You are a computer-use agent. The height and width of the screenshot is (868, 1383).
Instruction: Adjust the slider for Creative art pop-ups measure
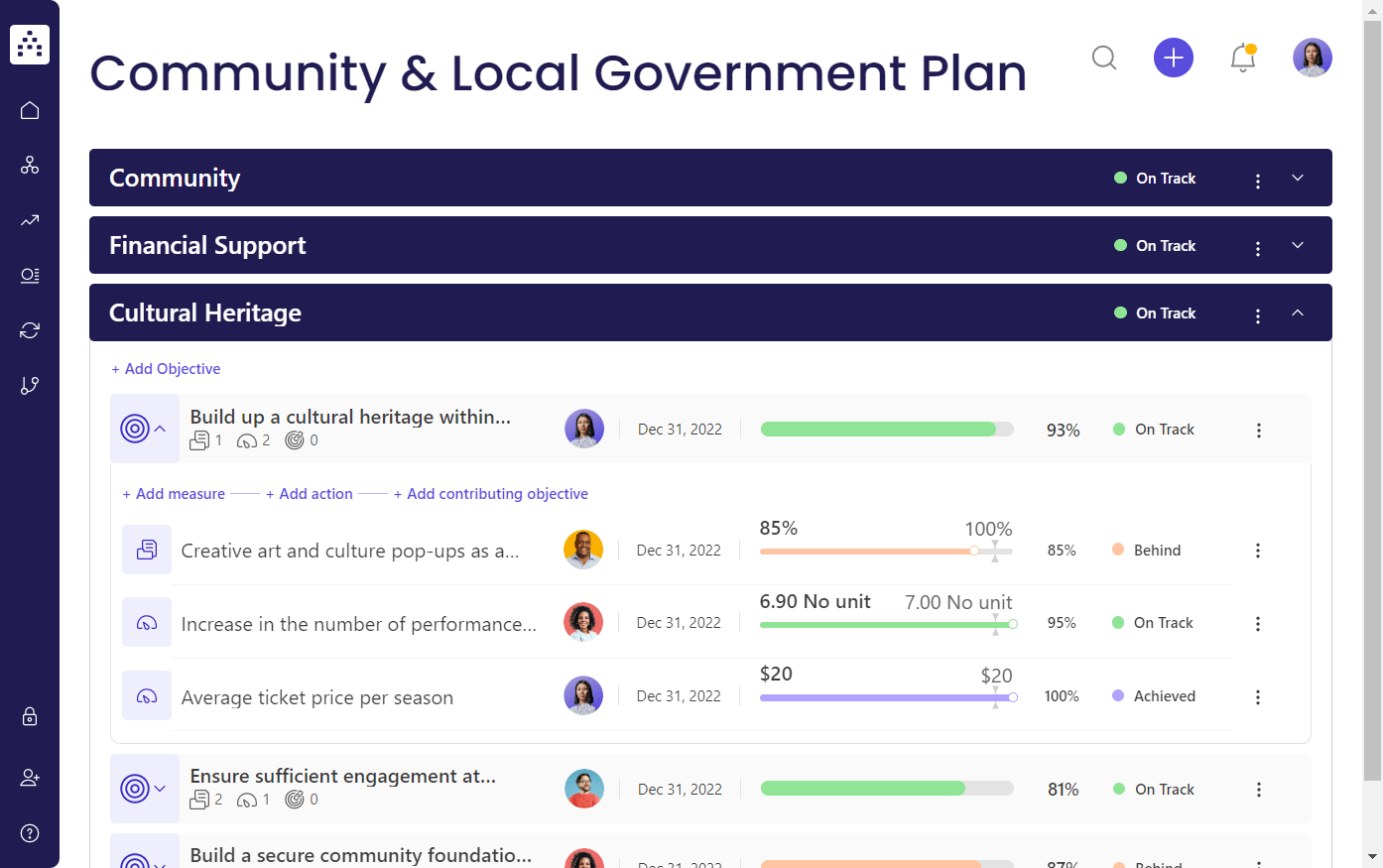pyautogui.click(x=973, y=551)
